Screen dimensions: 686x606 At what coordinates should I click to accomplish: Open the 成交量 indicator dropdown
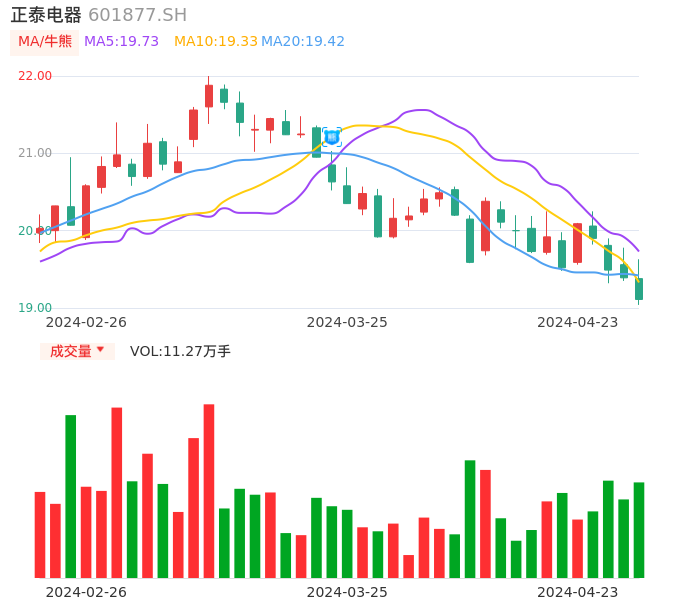click(71, 351)
